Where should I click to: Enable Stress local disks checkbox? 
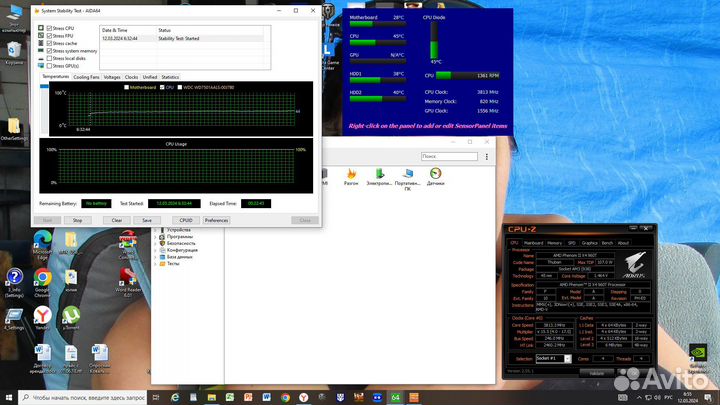(x=49, y=58)
